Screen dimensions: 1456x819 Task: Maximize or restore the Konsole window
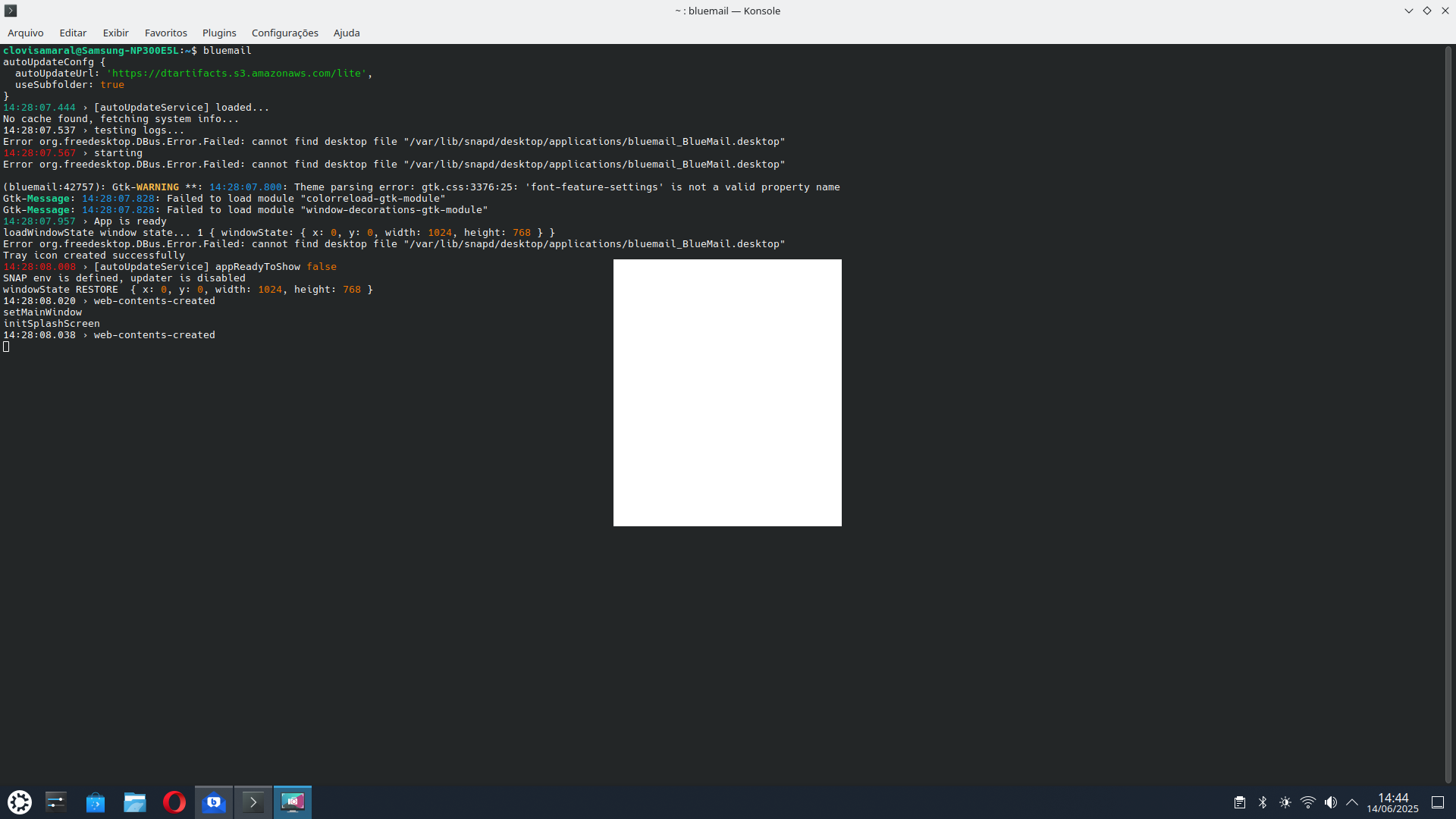(x=1427, y=11)
